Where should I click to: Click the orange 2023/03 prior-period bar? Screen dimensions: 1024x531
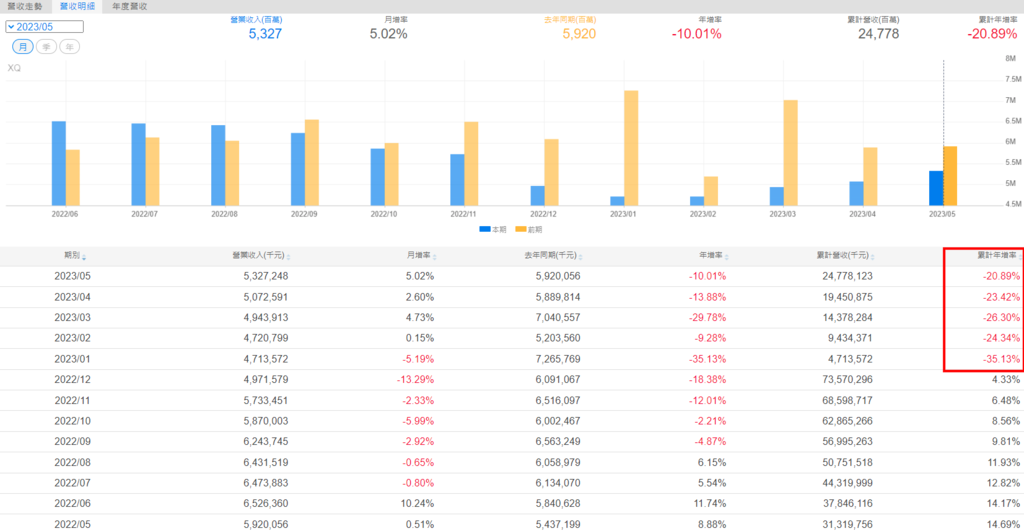tap(790, 153)
